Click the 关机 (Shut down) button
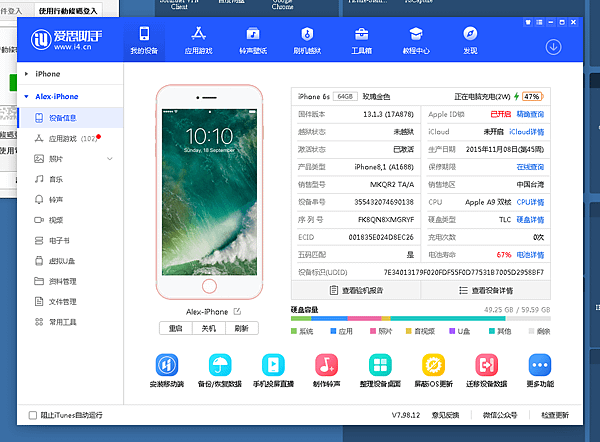600x442 pixels. 209,328
